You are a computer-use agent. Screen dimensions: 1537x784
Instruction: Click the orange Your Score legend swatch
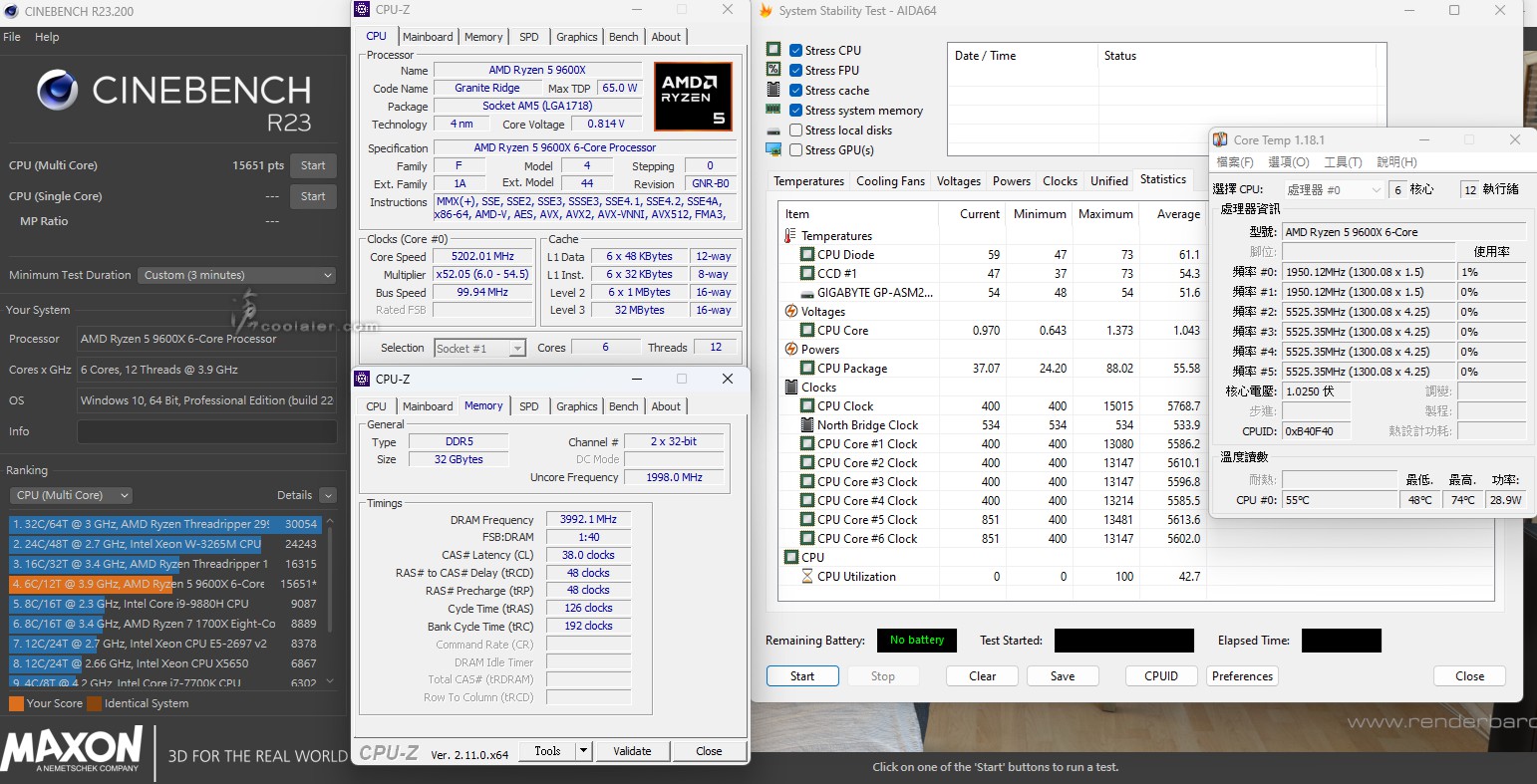click(16, 703)
